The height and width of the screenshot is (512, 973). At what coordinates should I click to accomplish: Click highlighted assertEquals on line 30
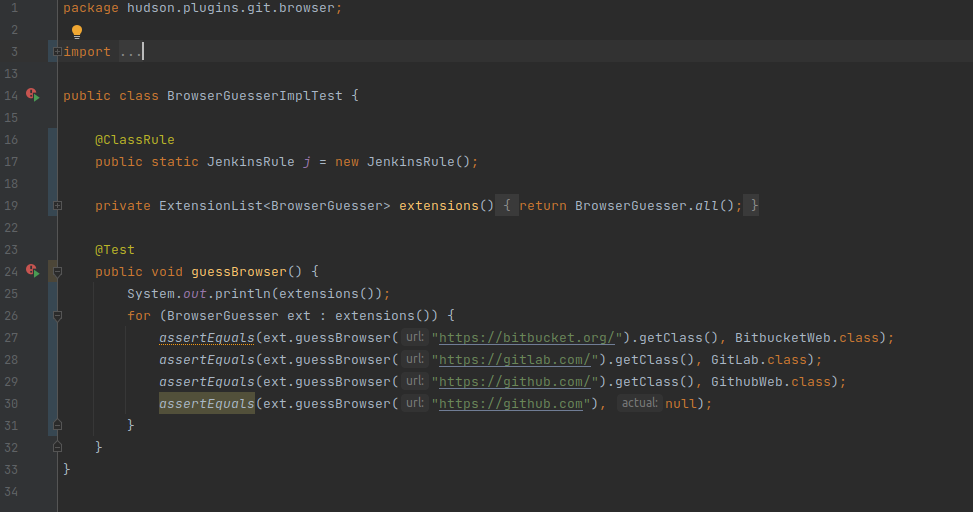(x=207, y=403)
